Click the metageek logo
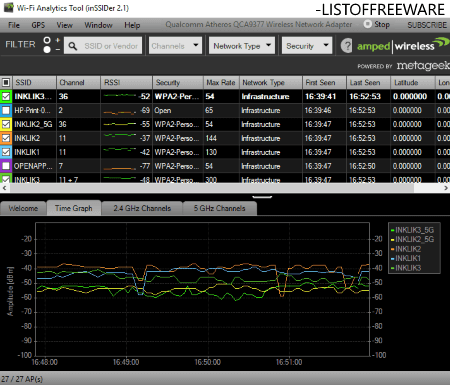Screen dimensions: 450x385 (423, 66)
